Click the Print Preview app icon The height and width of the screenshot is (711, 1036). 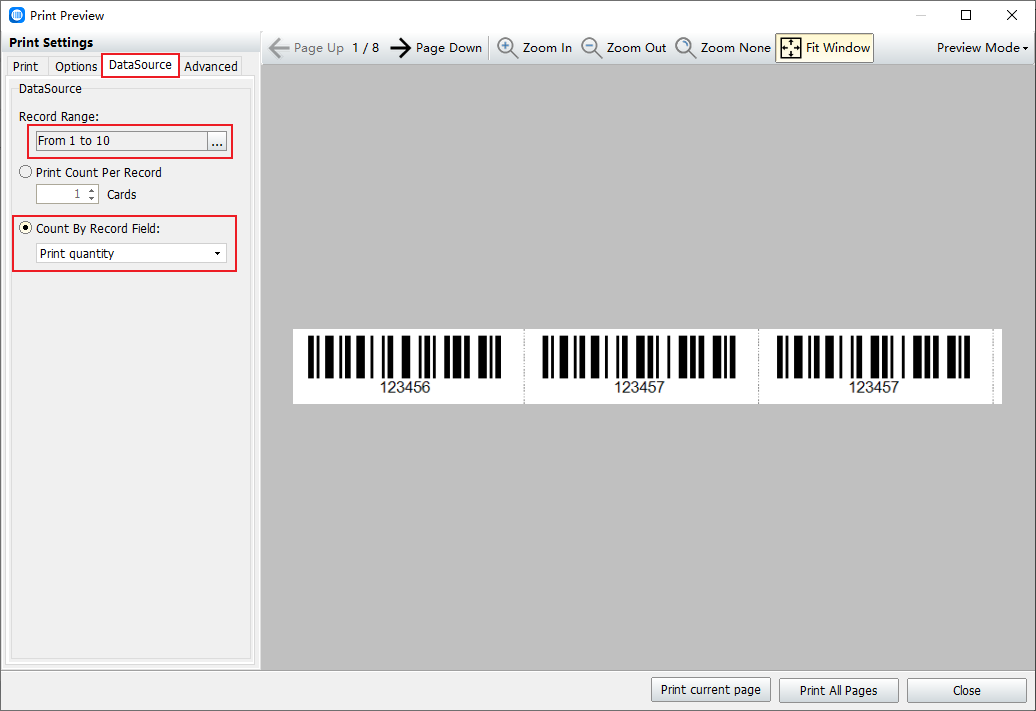(x=17, y=15)
